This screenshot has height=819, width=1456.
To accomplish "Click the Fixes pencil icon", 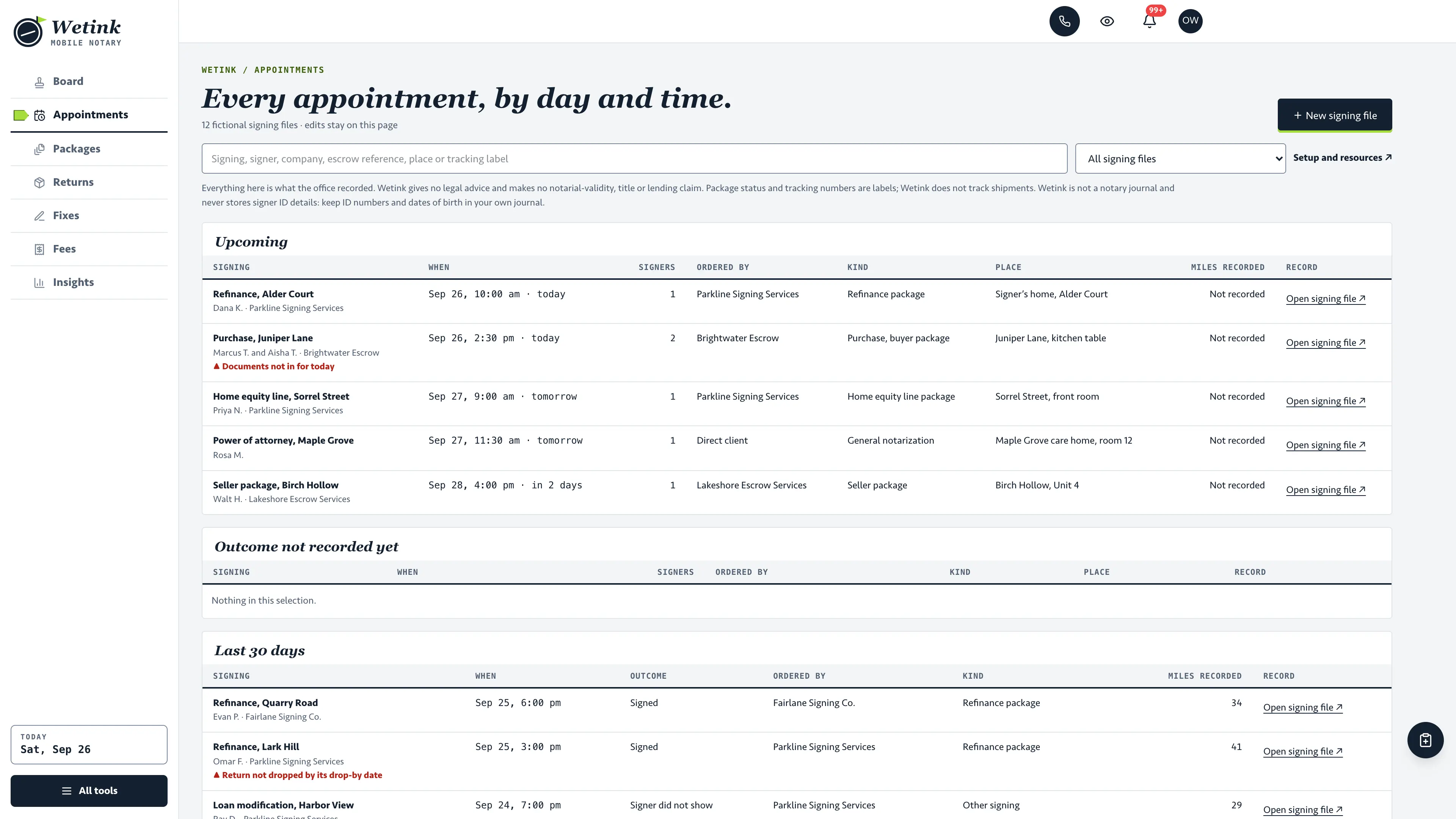I will tap(39, 216).
